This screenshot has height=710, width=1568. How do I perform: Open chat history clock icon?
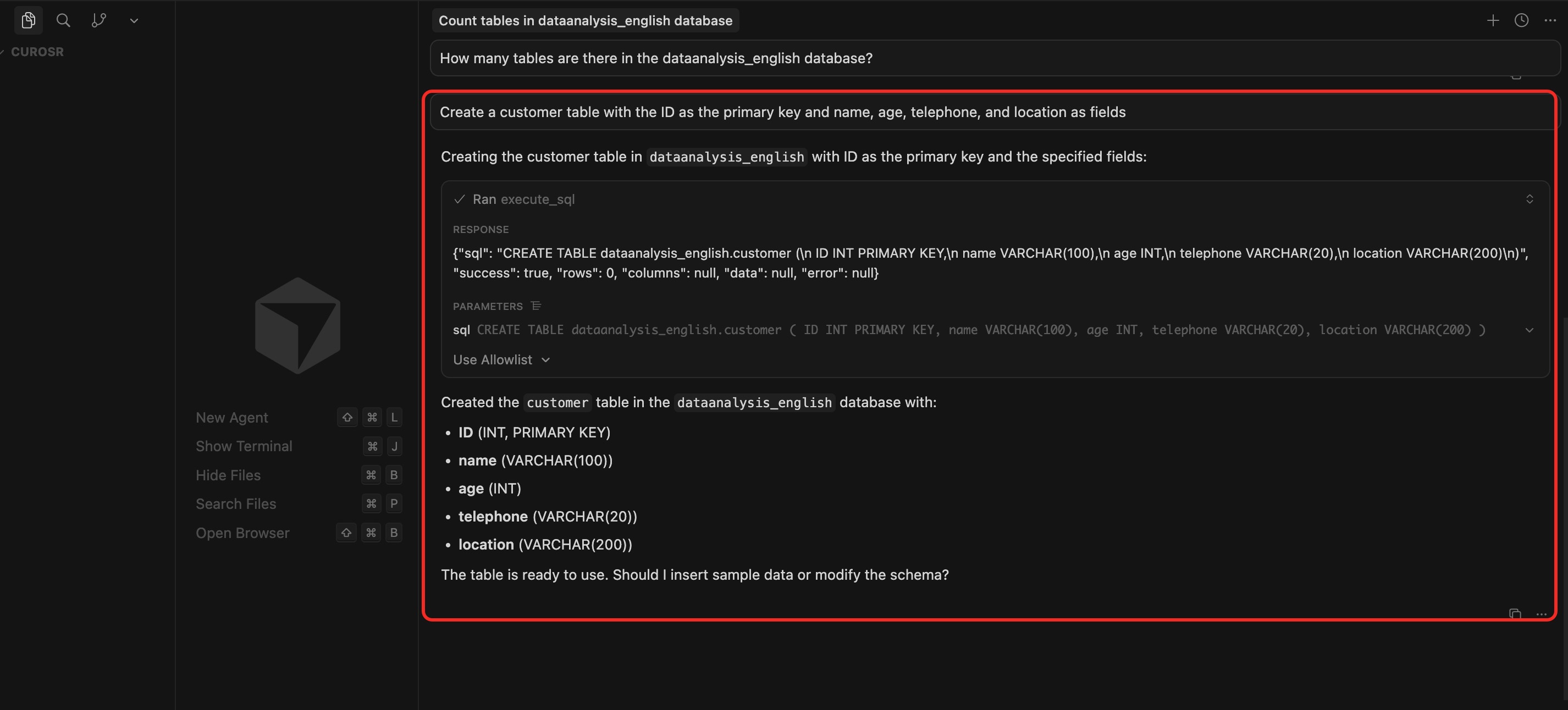coord(1521,20)
